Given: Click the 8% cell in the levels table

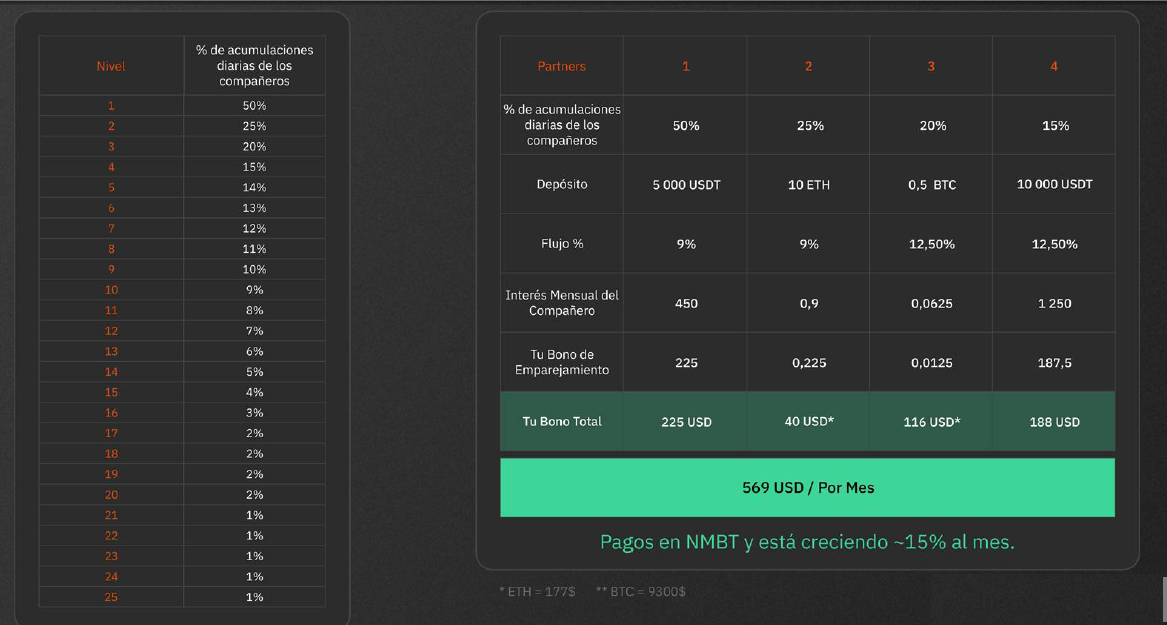Looking at the screenshot, I should 255,310.
